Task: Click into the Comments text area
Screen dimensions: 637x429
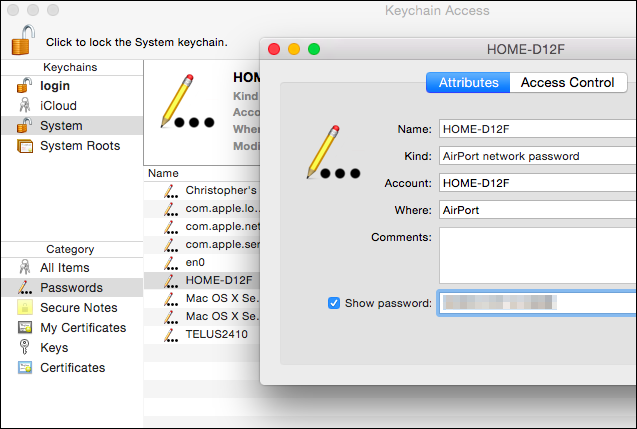Action: [538, 255]
